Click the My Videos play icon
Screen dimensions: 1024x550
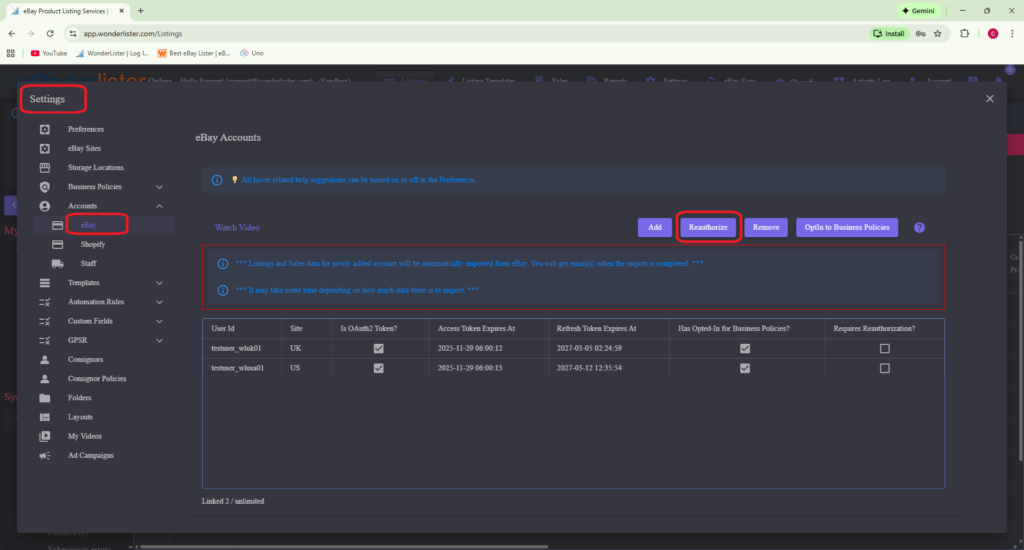click(44, 436)
